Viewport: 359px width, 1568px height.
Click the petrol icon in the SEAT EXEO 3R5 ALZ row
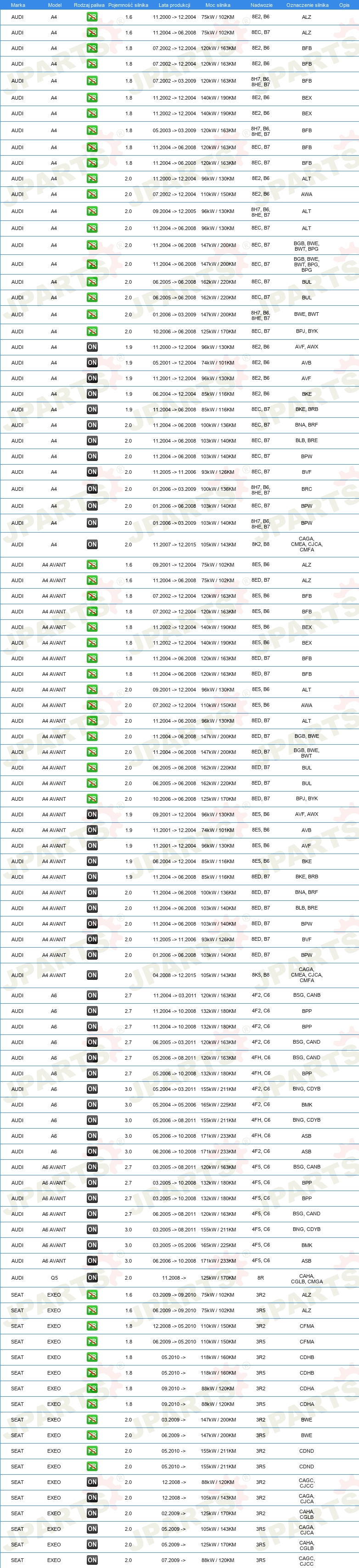92,1310
